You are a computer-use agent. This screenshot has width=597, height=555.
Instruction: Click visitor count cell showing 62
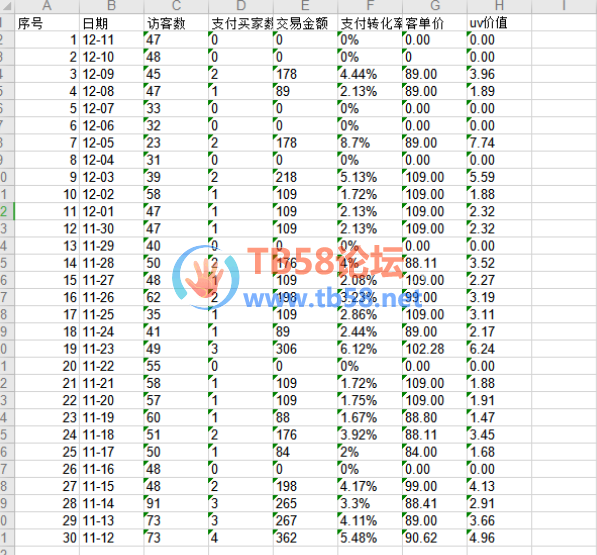pos(176,297)
